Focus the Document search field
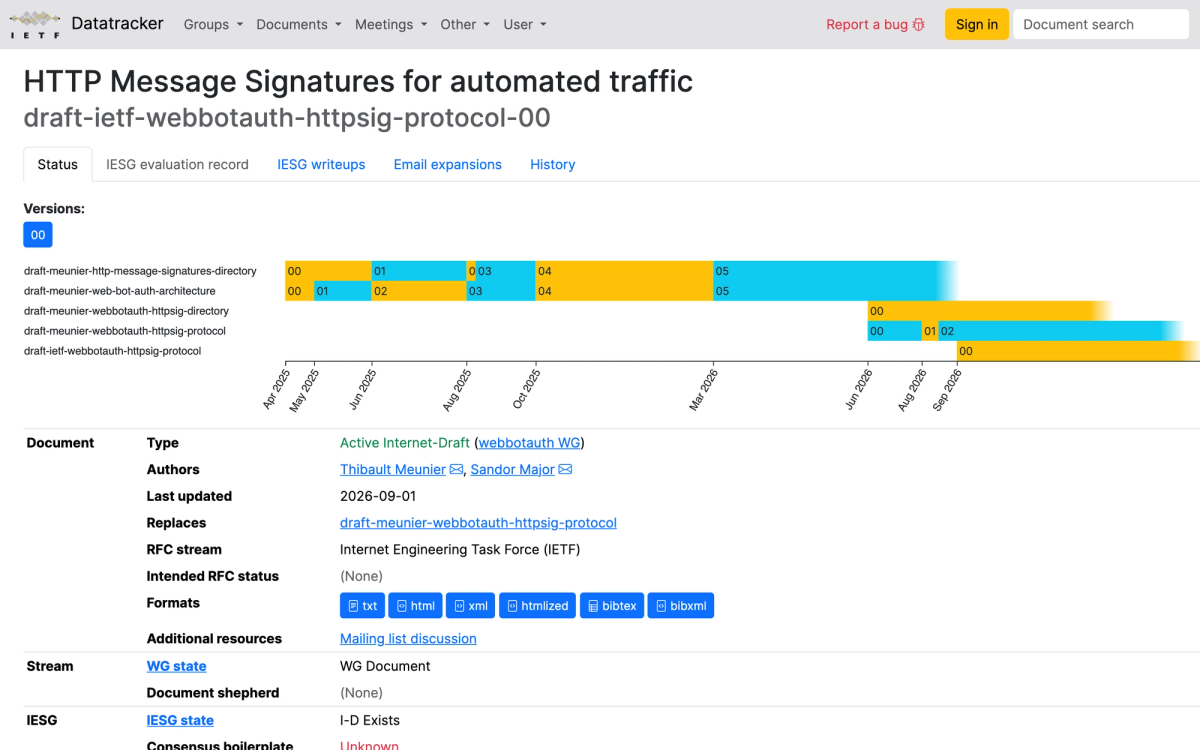 (1101, 24)
